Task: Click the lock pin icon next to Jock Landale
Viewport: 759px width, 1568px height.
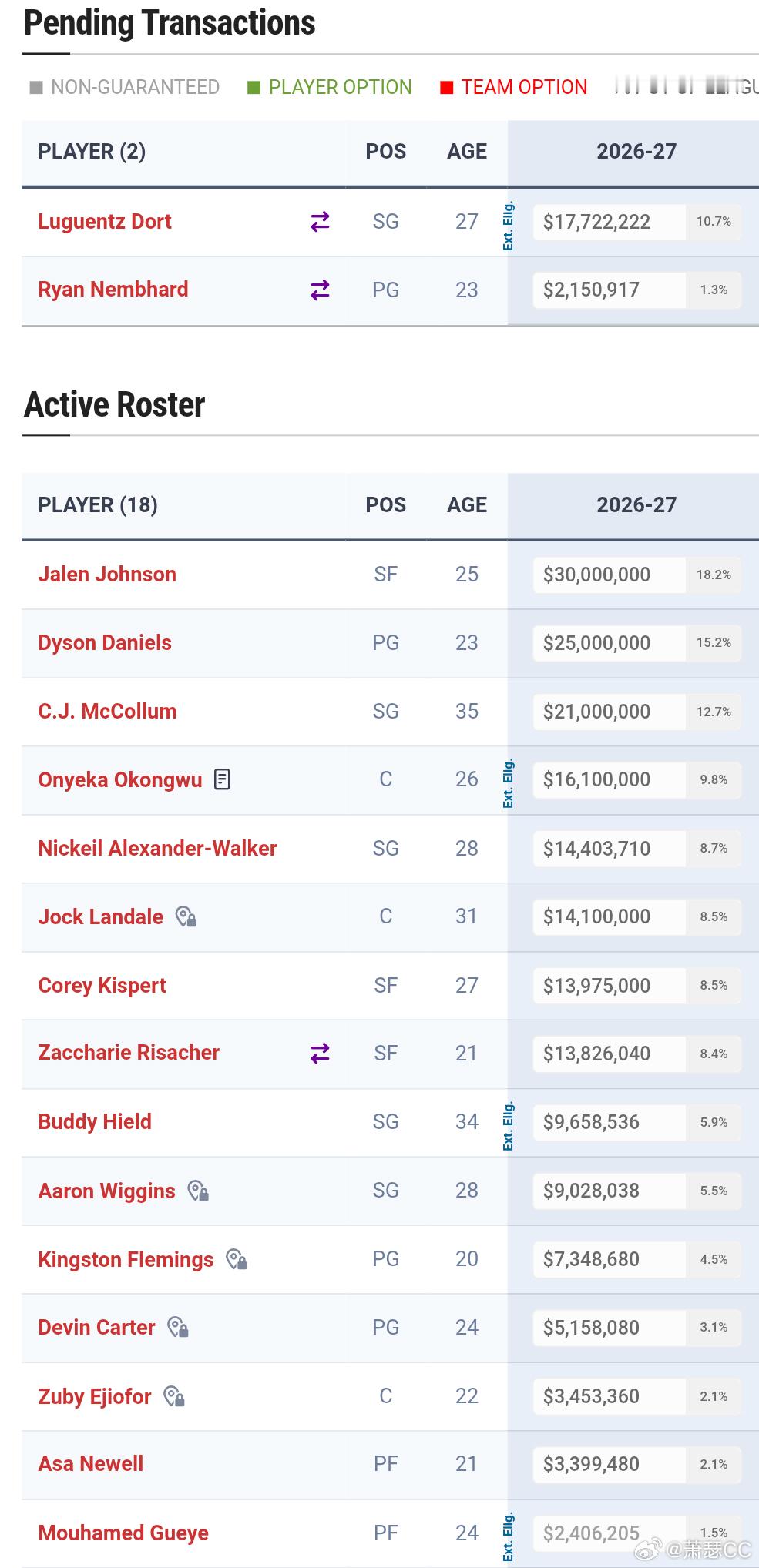Action: (x=186, y=916)
